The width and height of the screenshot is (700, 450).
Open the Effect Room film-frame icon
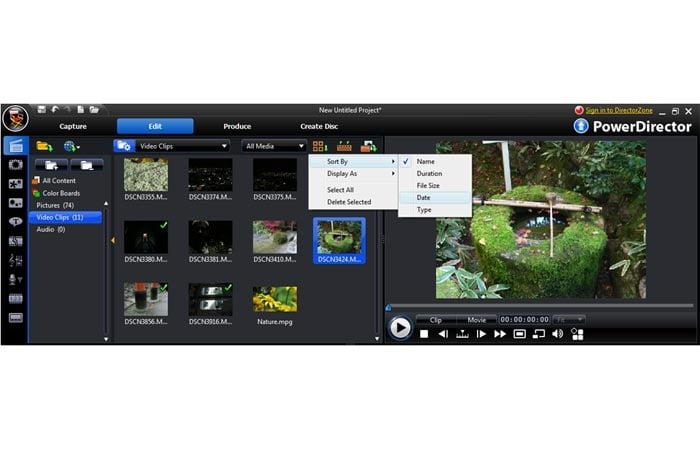[x=16, y=165]
